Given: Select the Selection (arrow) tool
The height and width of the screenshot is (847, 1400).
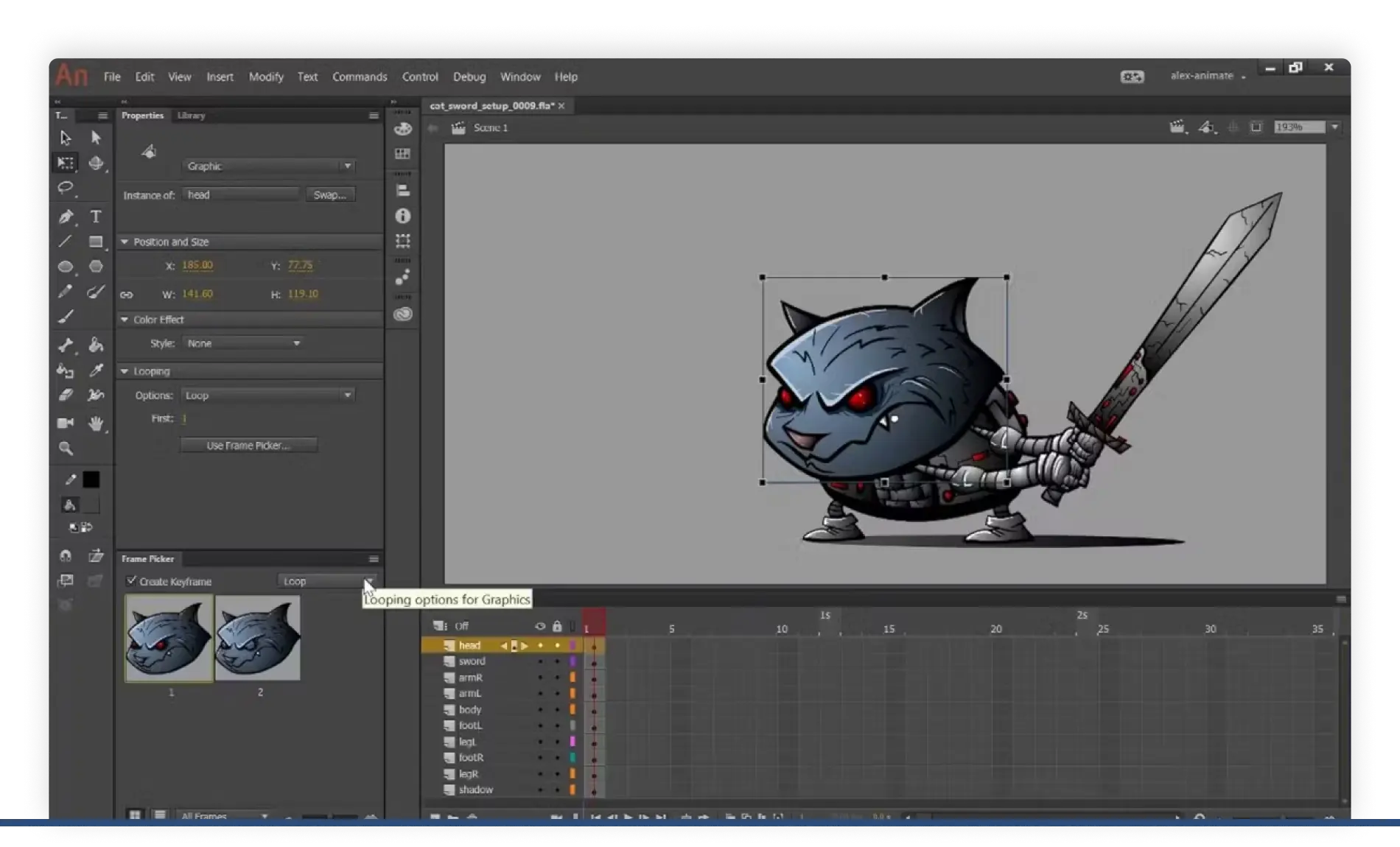Looking at the screenshot, I should tap(66, 138).
